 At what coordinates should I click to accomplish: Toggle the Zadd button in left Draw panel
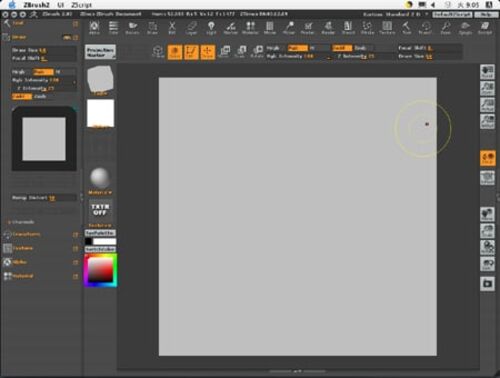22,96
